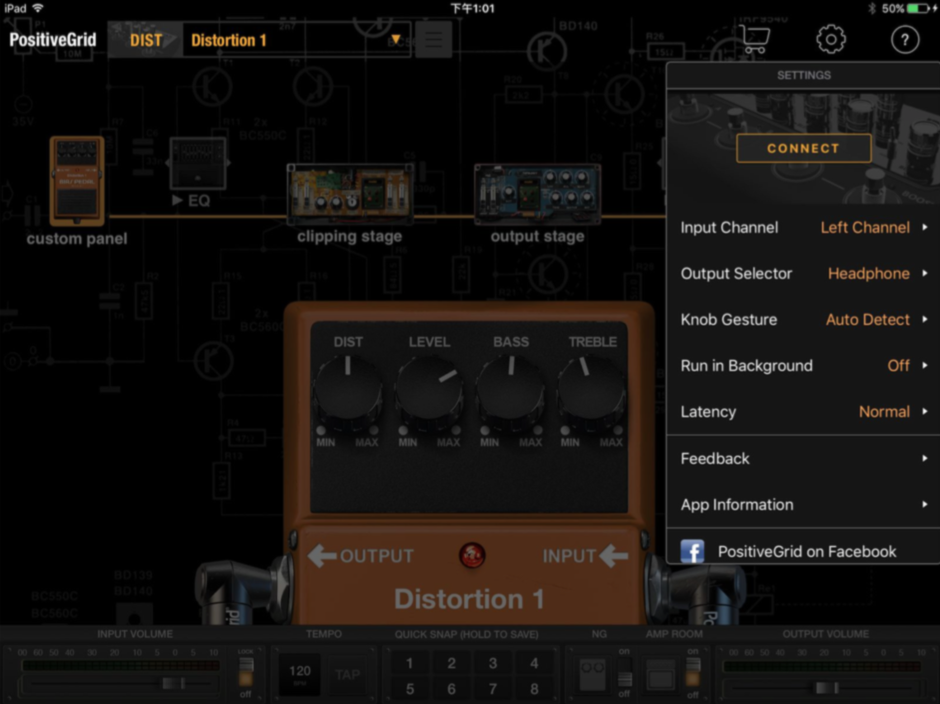Select quick snap slot 2

(x=451, y=663)
